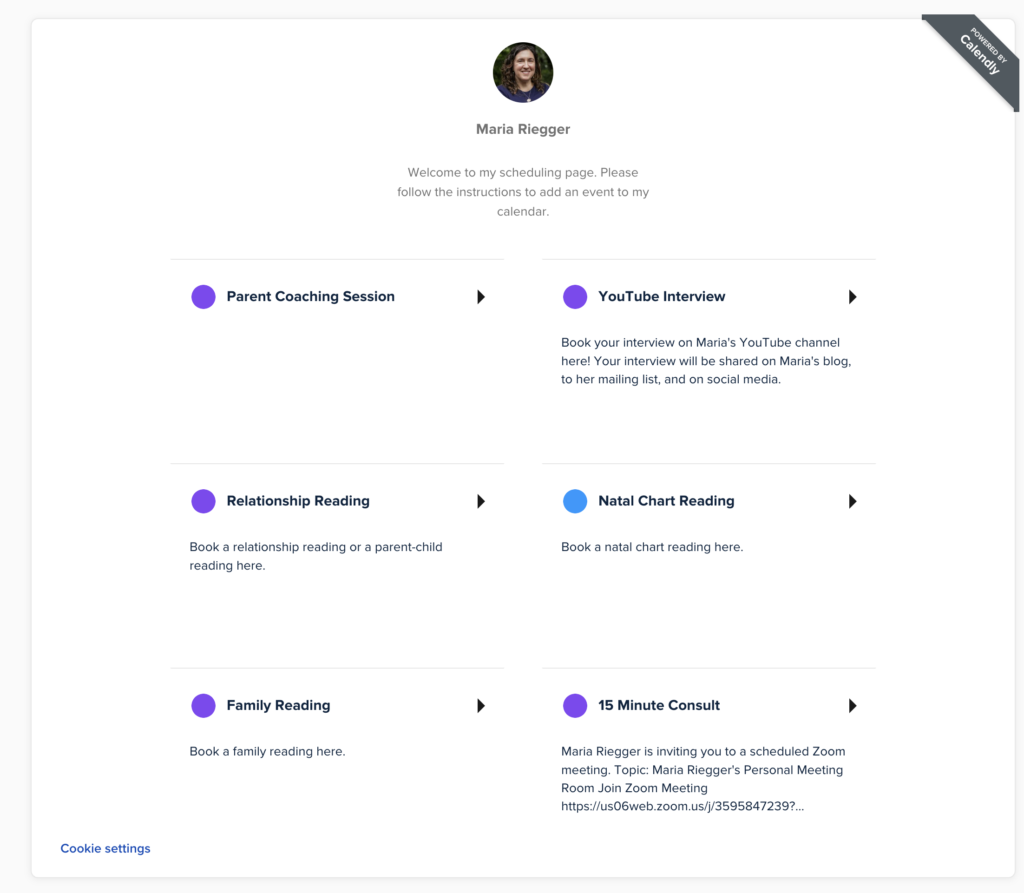Select the Relationship Reading event title

click(x=298, y=501)
